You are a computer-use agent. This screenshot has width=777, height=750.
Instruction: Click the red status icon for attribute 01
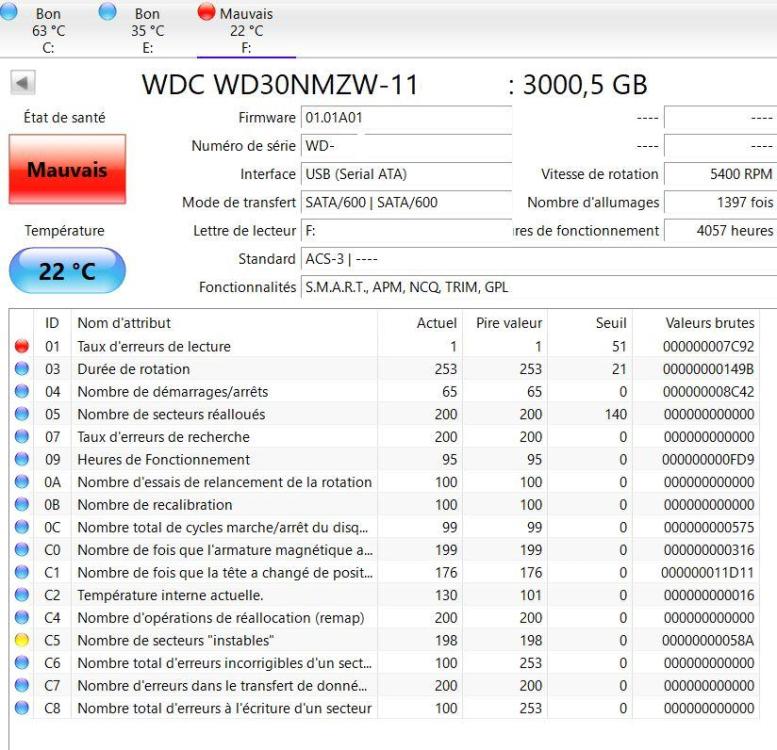tap(22, 347)
